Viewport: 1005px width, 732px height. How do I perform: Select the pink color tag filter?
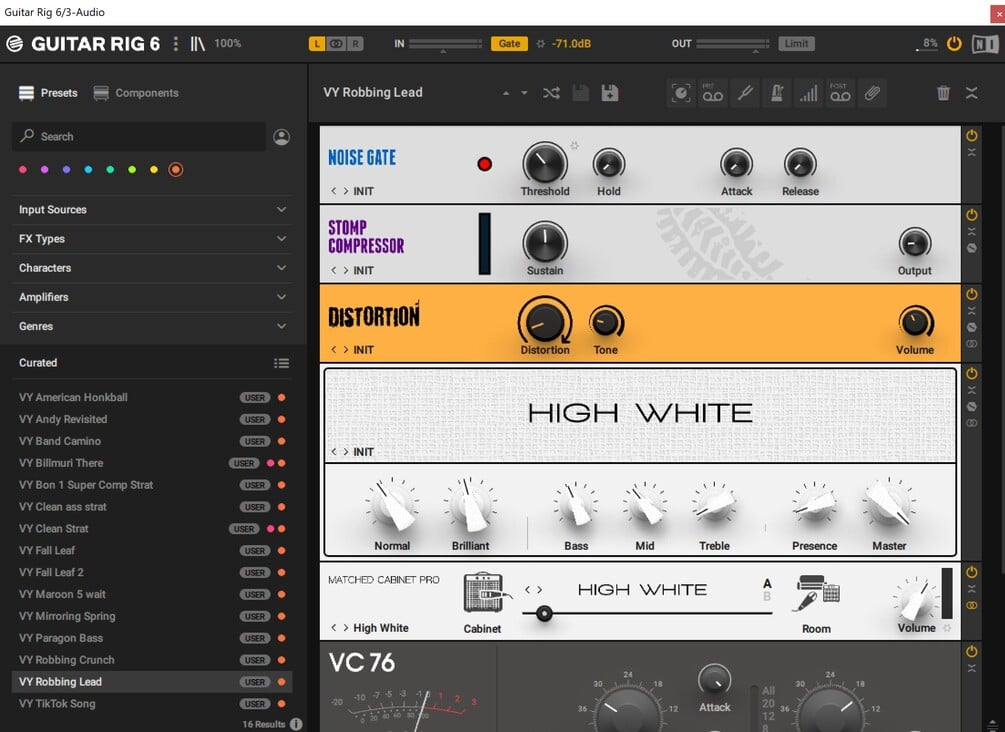[x=23, y=170]
